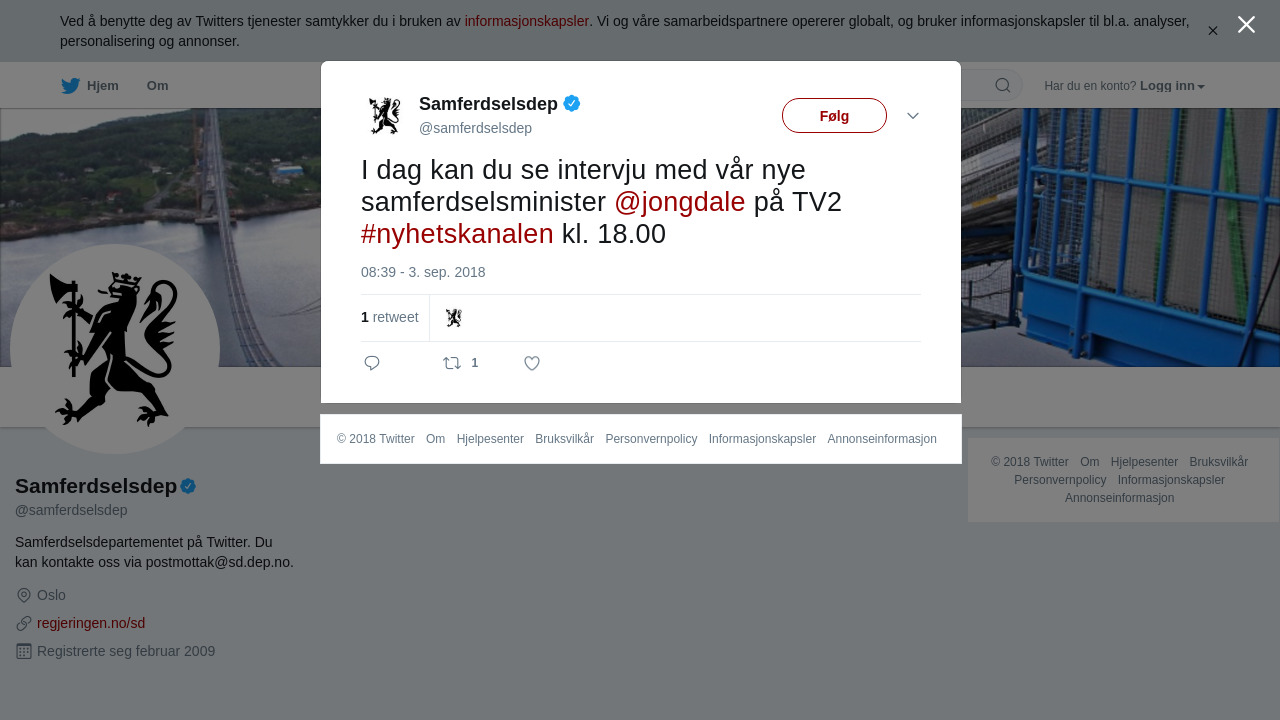Click the large Samferdselsdep profile picture

(x=115, y=349)
